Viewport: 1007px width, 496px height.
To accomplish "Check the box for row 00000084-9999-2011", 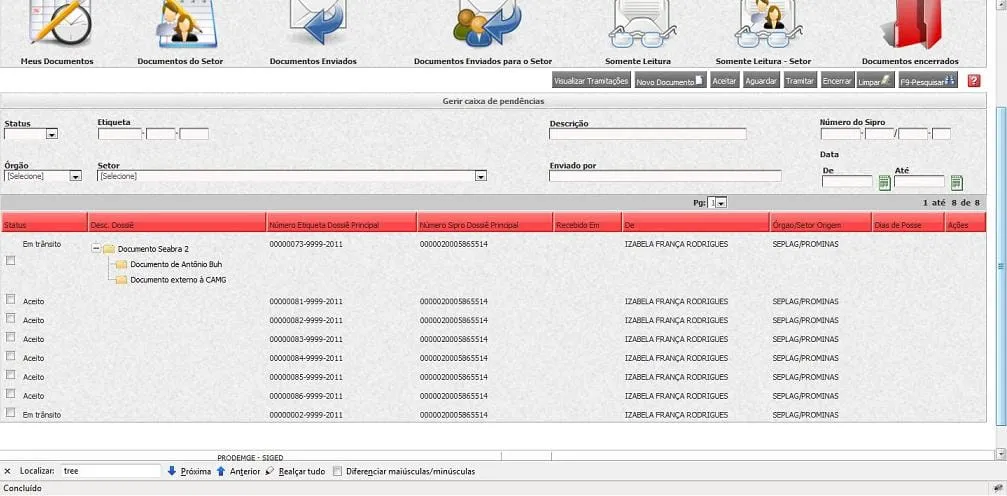I will 10,355.
